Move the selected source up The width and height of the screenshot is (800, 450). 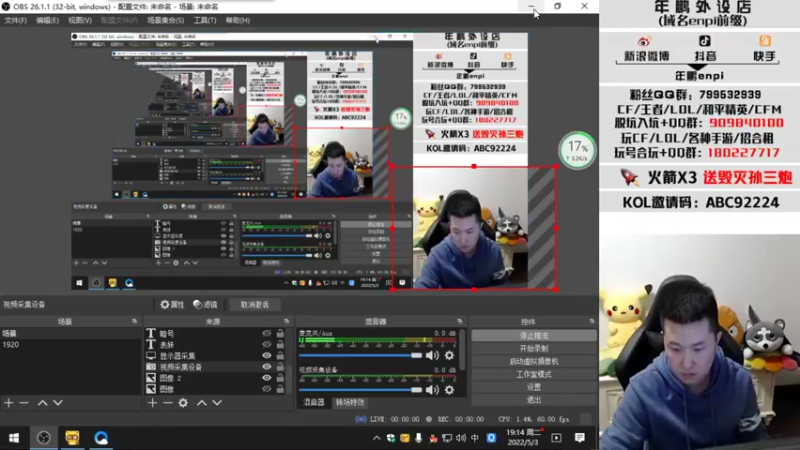(202, 403)
